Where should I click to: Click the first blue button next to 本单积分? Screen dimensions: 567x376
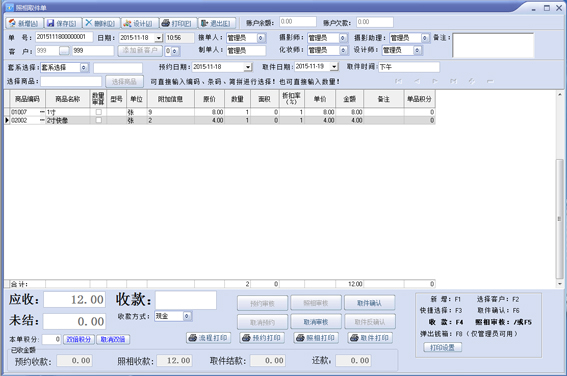point(79,339)
